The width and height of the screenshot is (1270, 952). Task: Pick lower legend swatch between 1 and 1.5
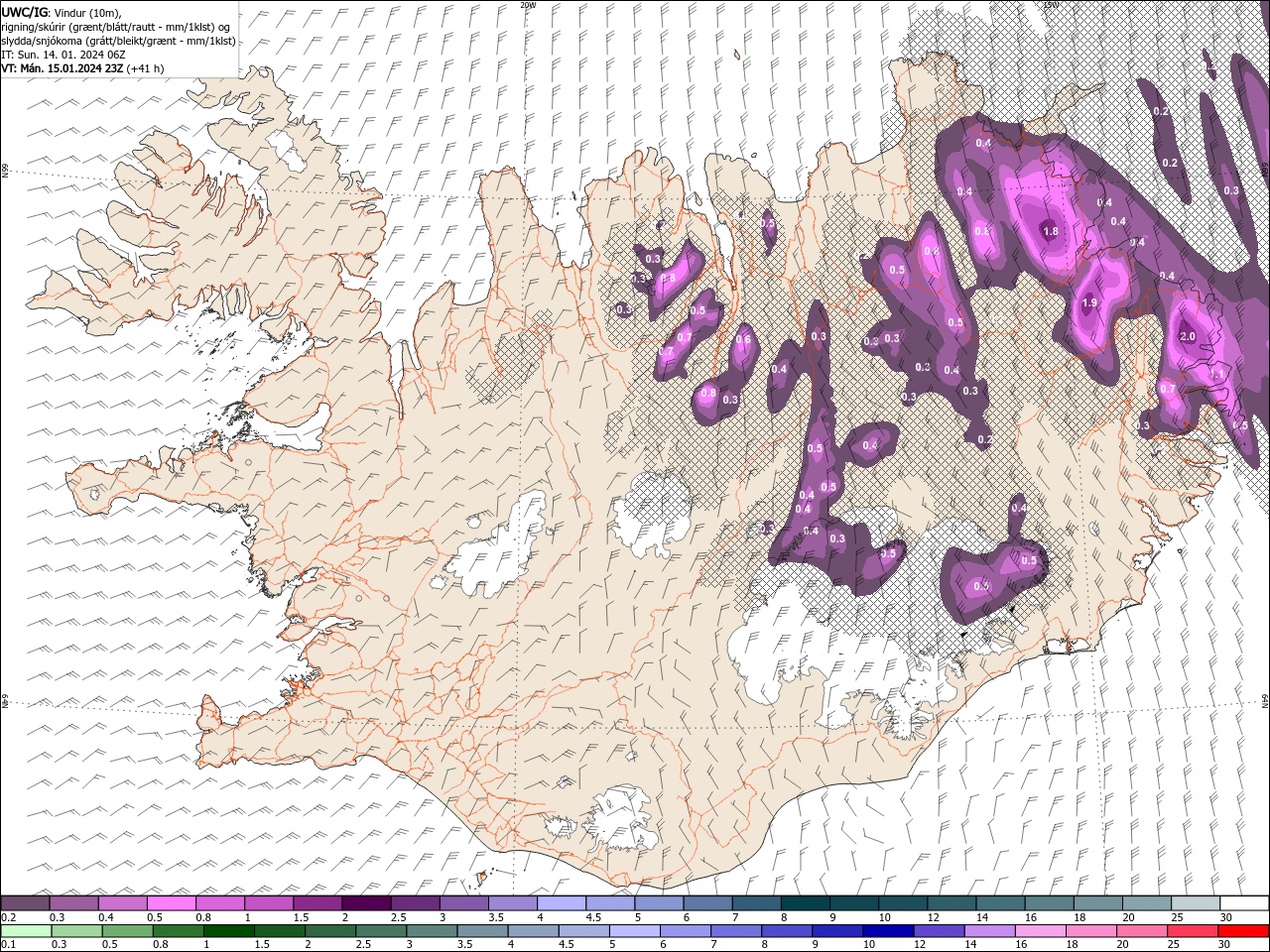[228, 931]
